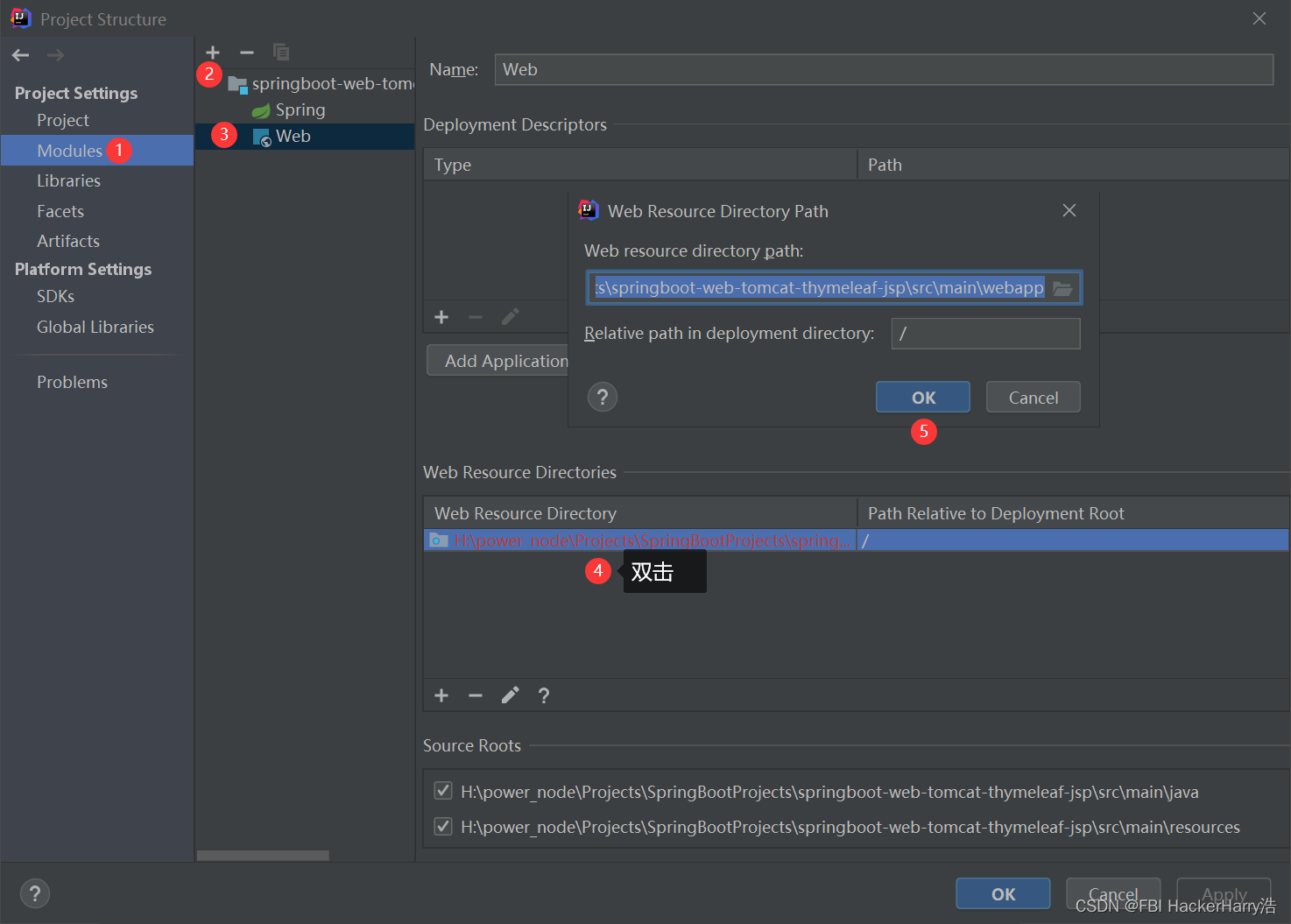Click Path Relative to Deployment Root header
This screenshot has width=1291, height=924.
[x=1073, y=513]
